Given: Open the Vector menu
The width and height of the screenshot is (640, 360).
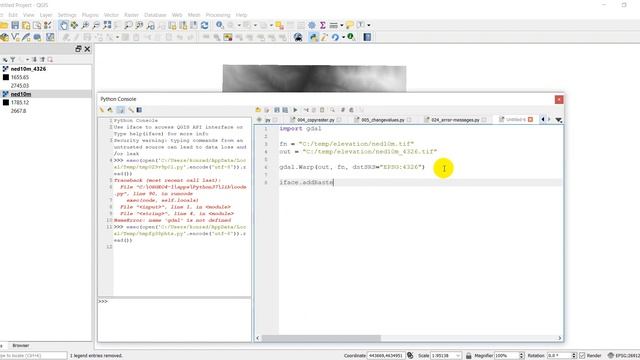Looking at the screenshot, I should (111, 15).
